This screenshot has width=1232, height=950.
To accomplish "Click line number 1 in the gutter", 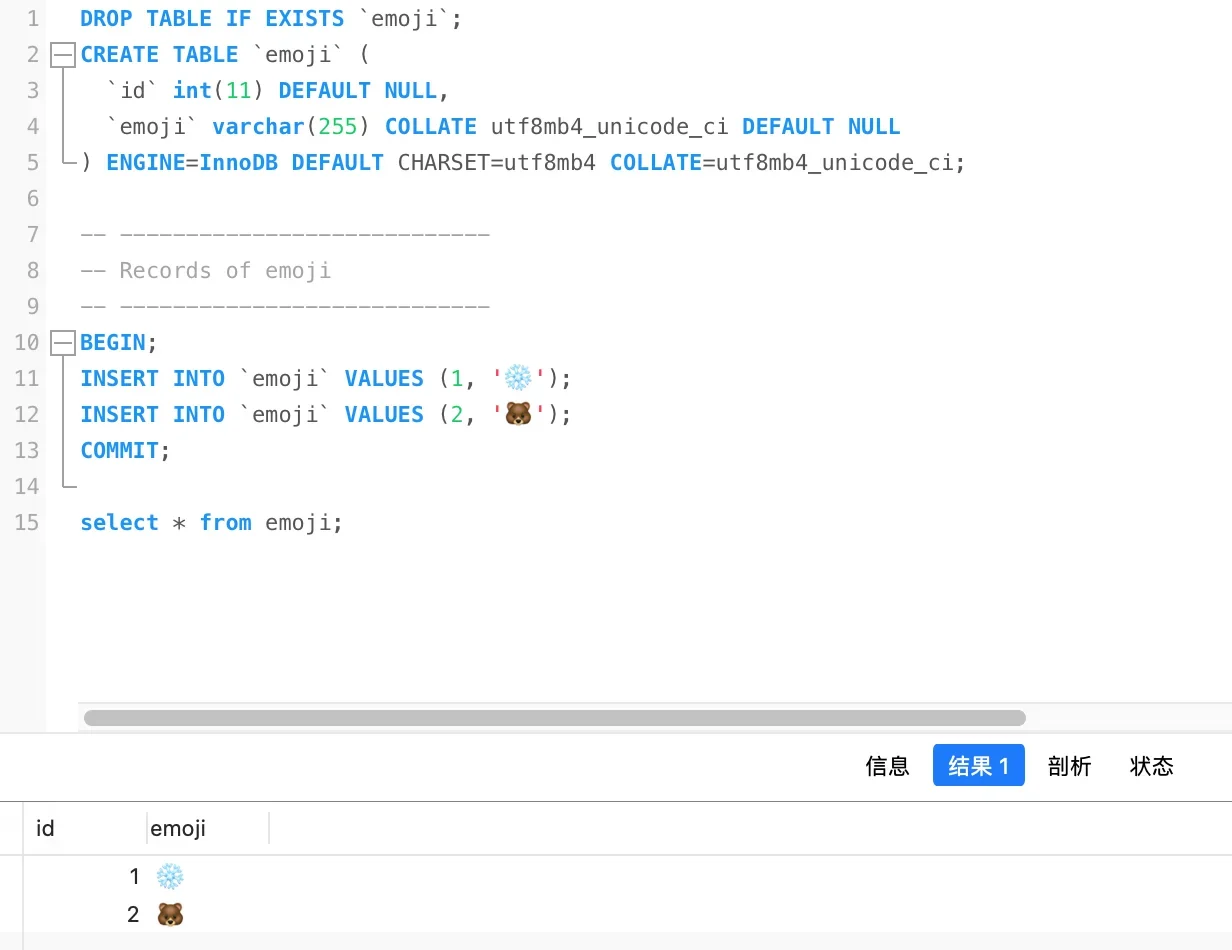I will pos(33,19).
